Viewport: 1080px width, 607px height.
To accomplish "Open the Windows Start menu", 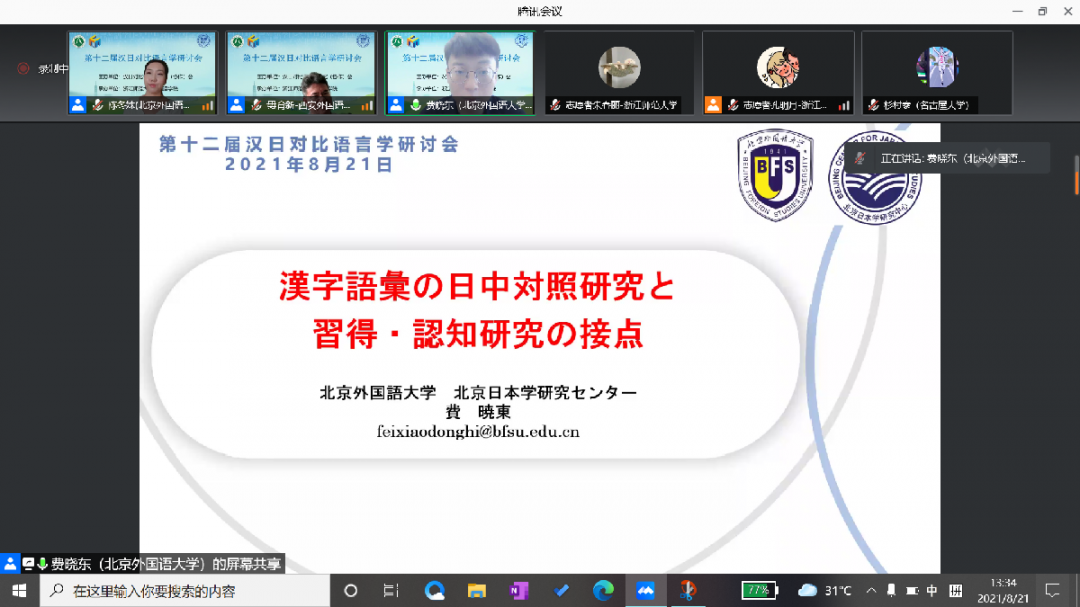I will (19, 590).
